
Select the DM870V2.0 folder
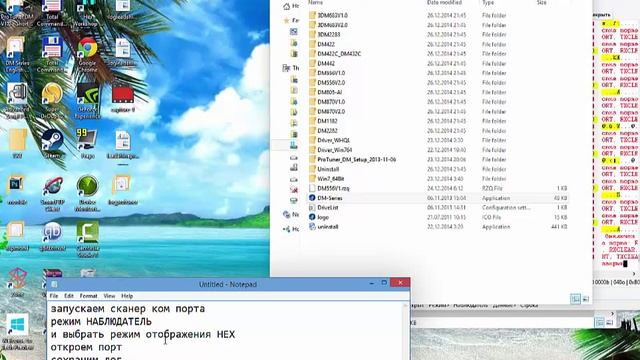(438, 111)
